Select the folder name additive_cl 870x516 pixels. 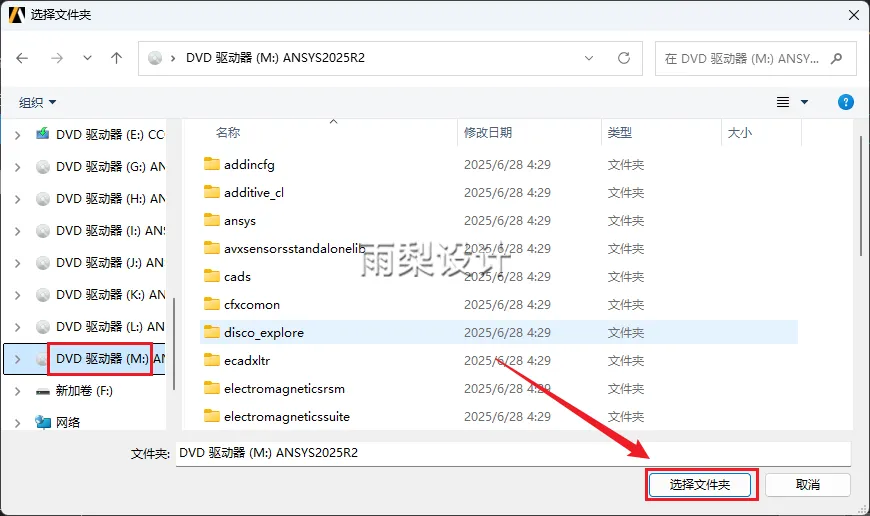point(254,193)
